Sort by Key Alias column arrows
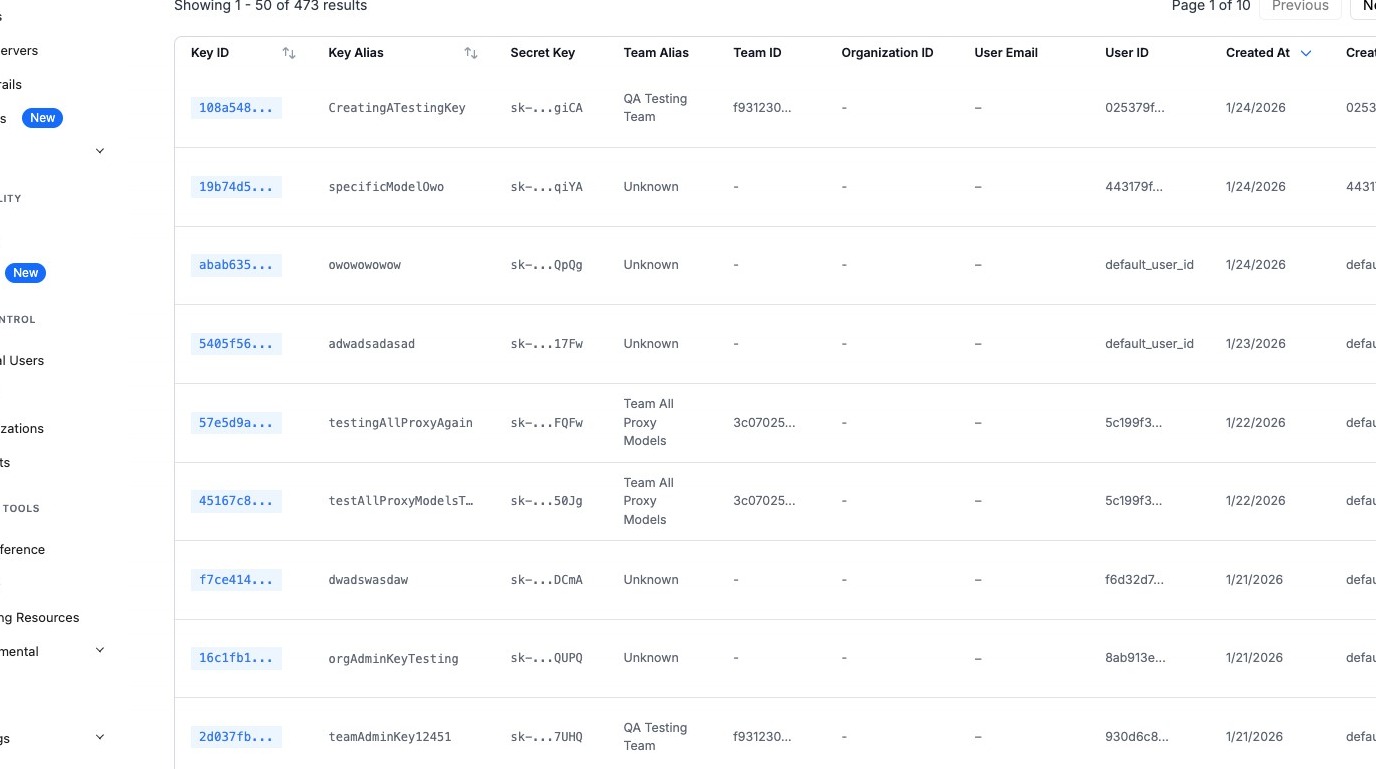 (471, 53)
